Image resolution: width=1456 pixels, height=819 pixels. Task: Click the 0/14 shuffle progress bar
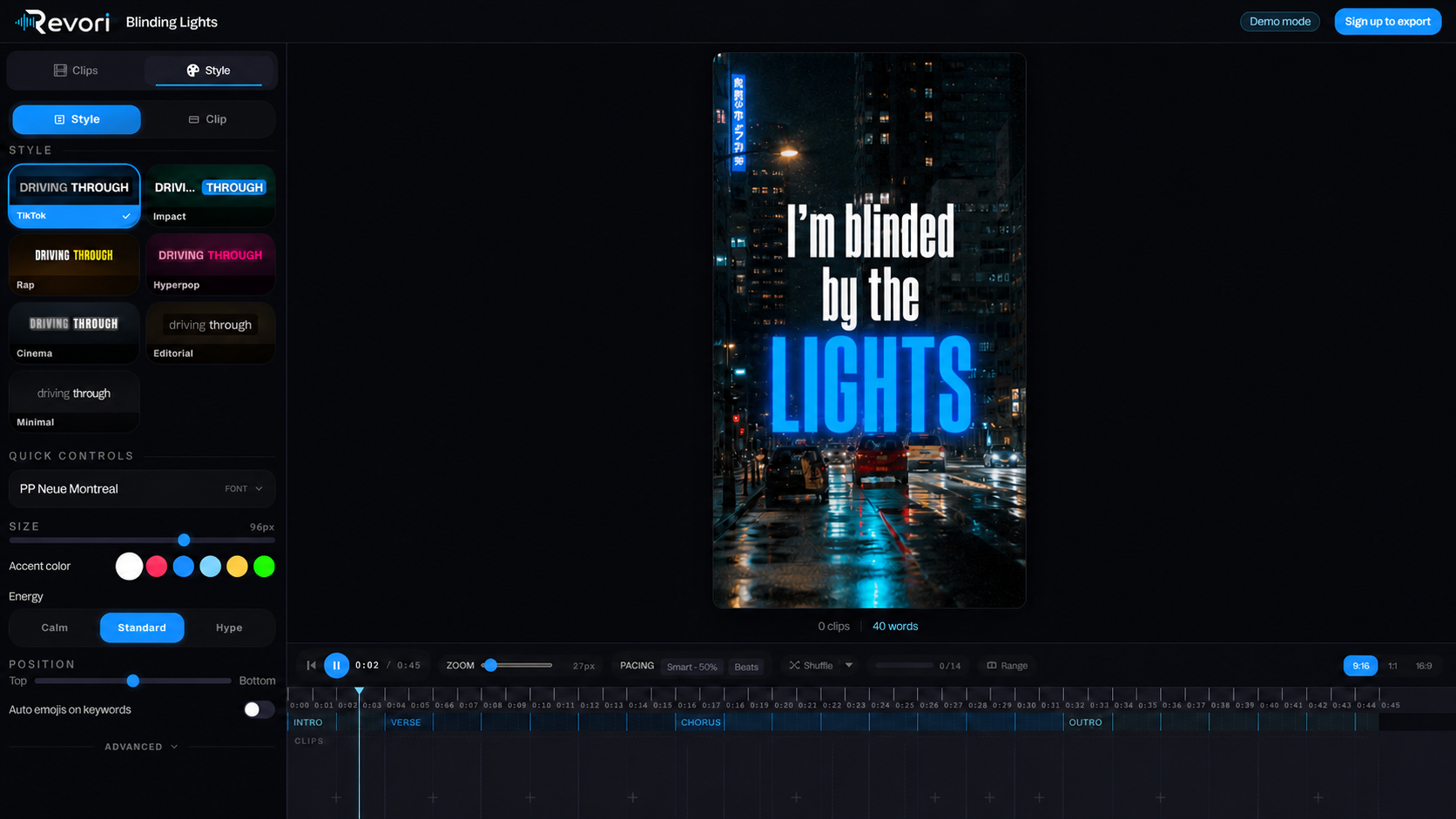904,666
